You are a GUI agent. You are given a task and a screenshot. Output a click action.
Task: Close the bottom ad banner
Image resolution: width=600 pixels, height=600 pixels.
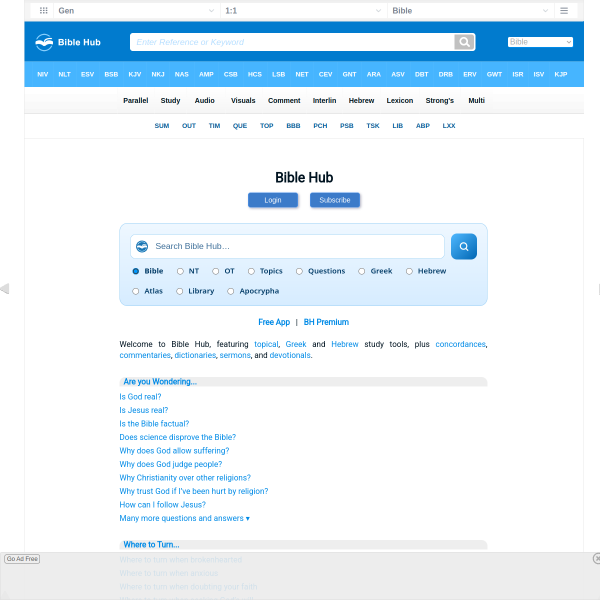pos(596,559)
